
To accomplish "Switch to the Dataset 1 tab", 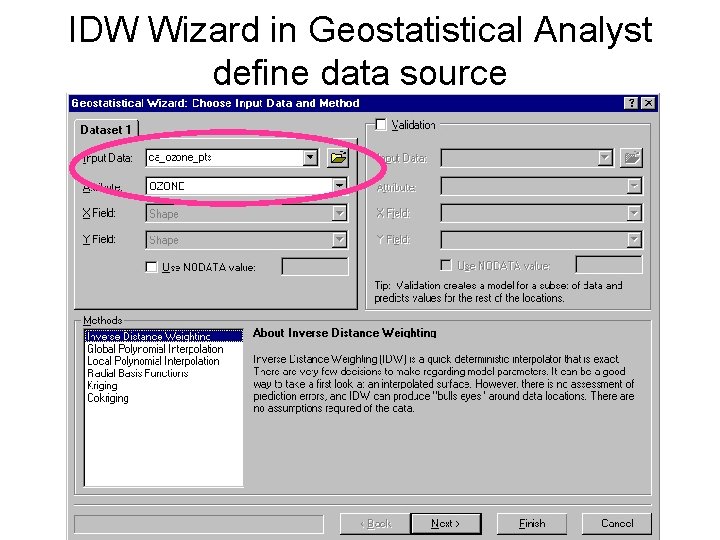I will click(106, 129).
